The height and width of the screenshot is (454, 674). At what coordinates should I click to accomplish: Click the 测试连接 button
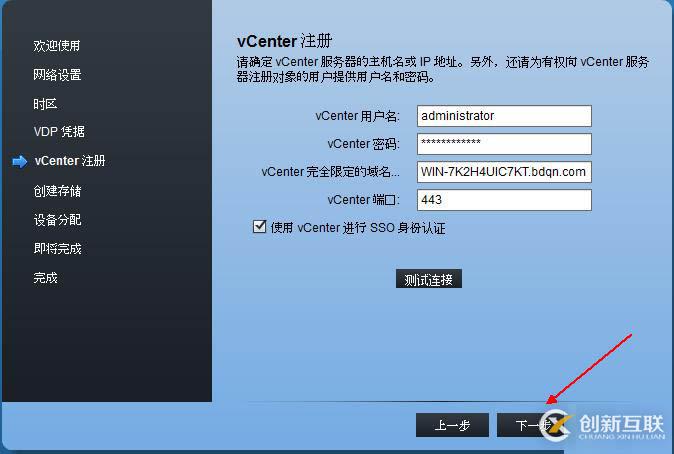[429, 279]
